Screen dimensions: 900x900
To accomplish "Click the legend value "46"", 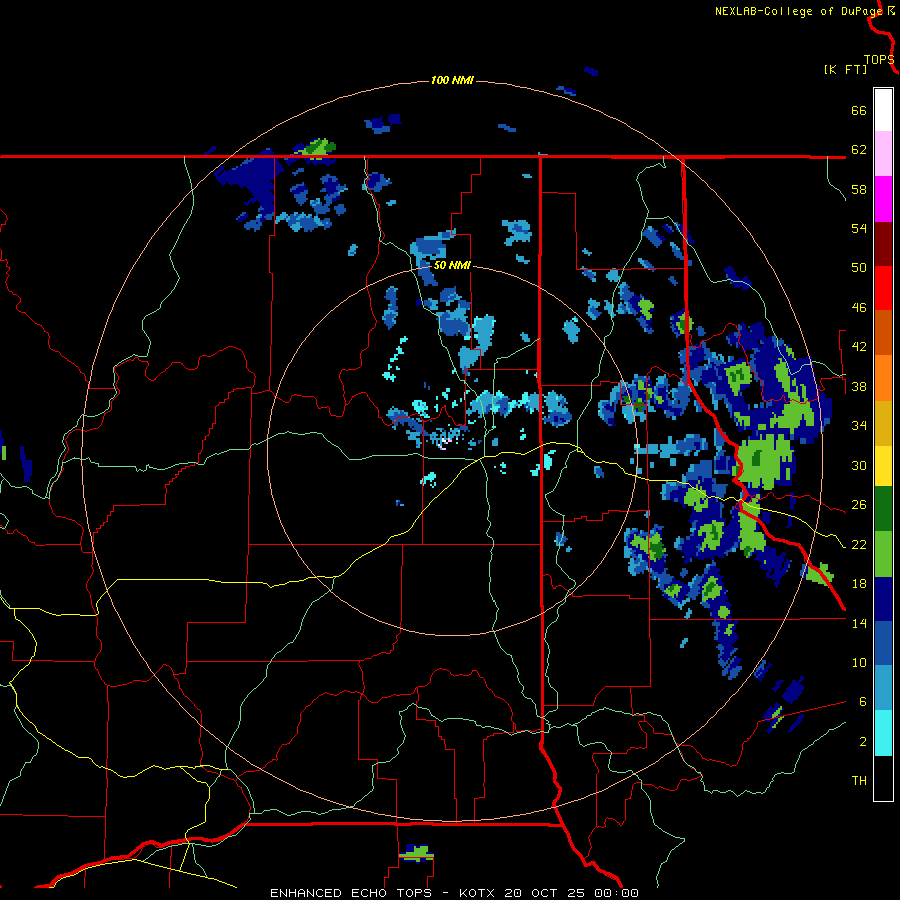I will 859,307.
